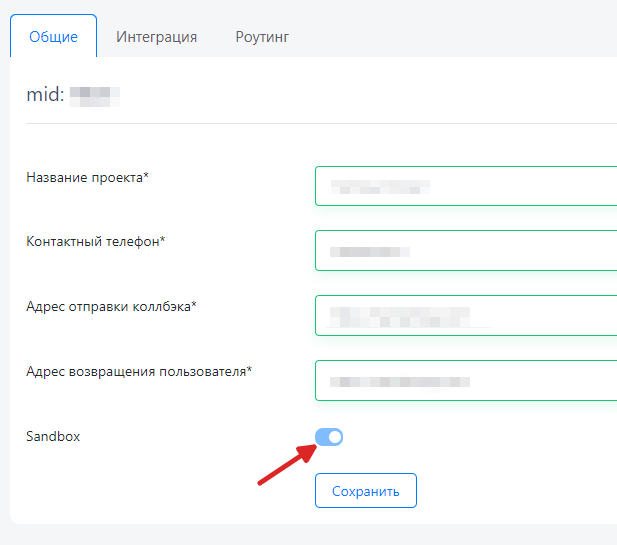Switch to the Общие tab
Image resolution: width=617 pixels, height=545 pixels.
click(53, 37)
